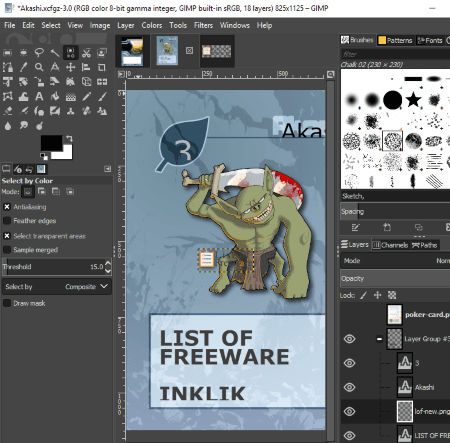Select the Pencil tool
This screenshot has width=450, height=443.
tap(86, 97)
